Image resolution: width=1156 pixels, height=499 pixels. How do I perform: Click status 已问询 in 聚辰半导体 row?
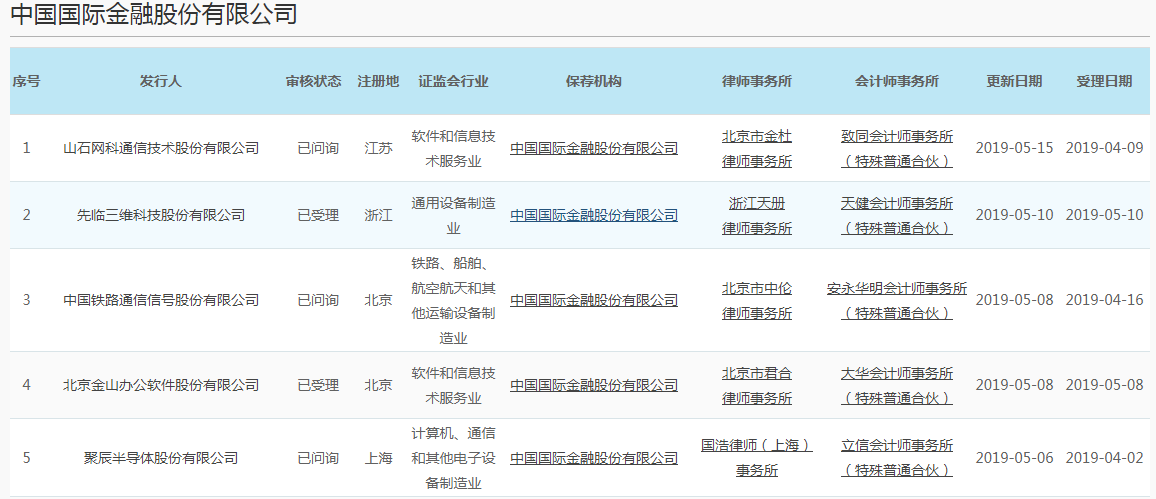click(318, 458)
